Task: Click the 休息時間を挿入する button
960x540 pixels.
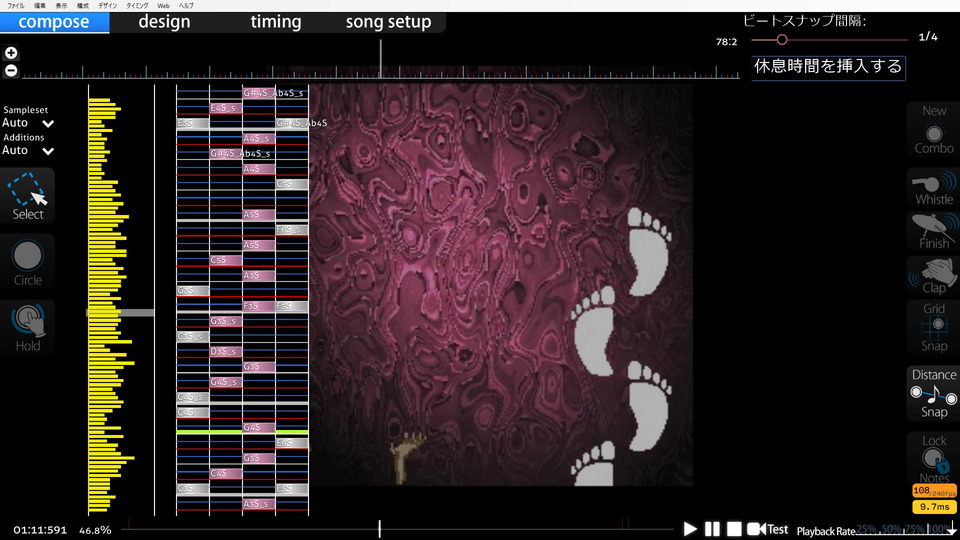Action: 828,67
